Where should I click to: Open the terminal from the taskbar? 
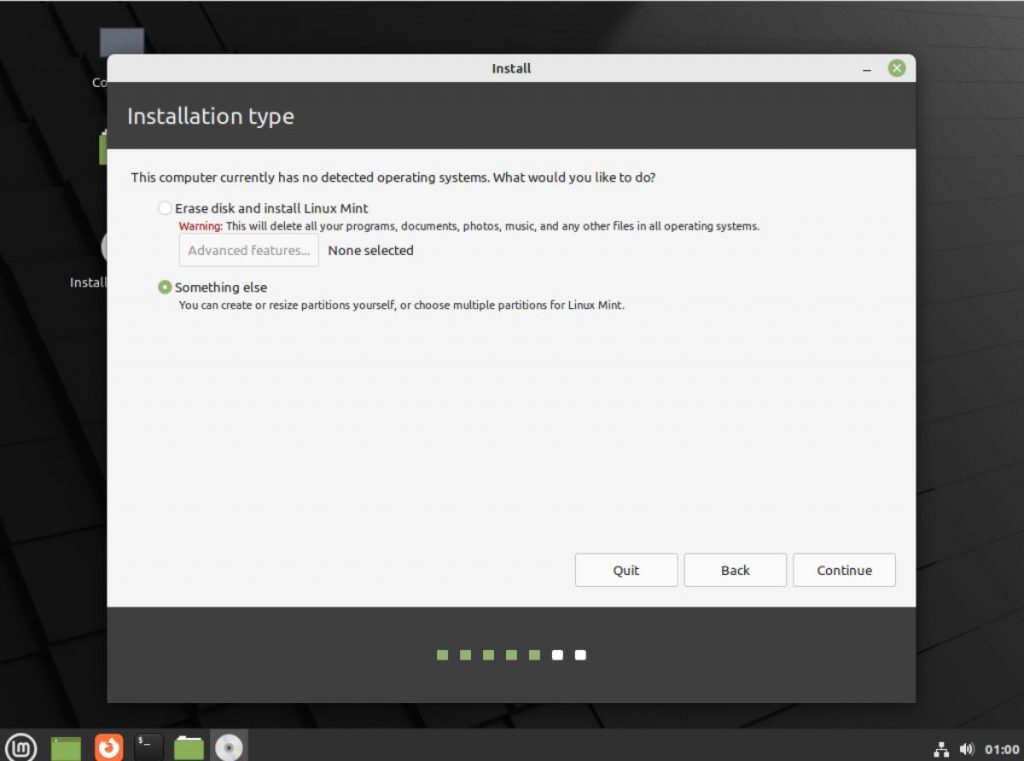click(147, 746)
